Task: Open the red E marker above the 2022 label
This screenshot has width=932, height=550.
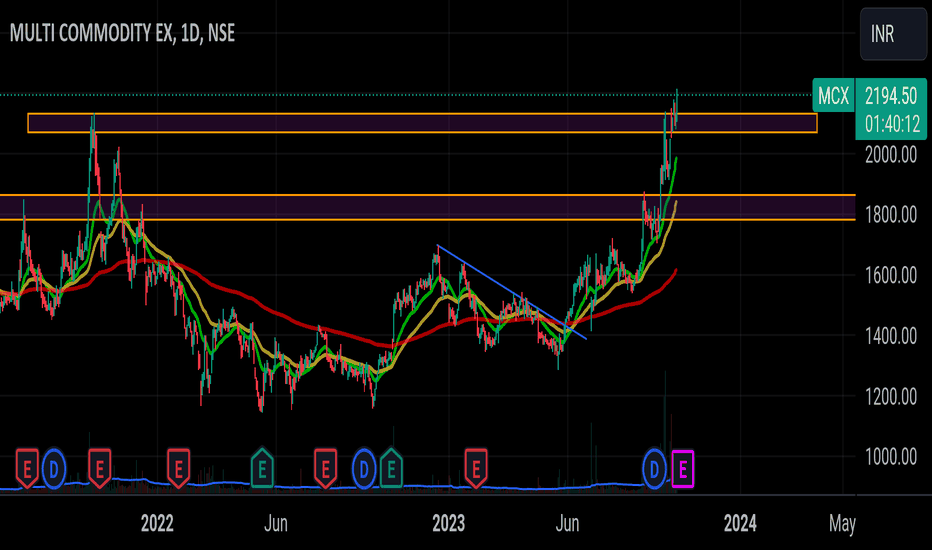Action: (178, 469)
